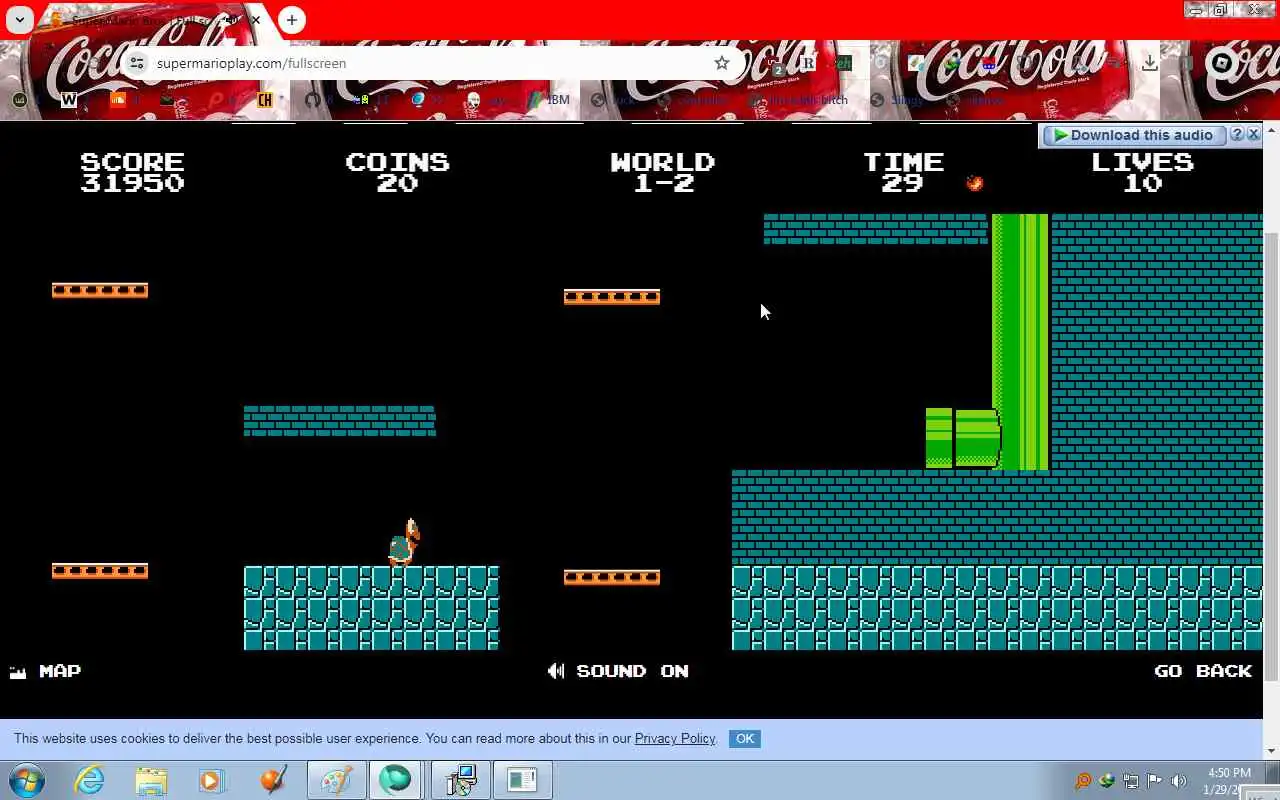
Task: Click the COINS 20 counter
Action: pyautogui.click(x=397, y=172)
